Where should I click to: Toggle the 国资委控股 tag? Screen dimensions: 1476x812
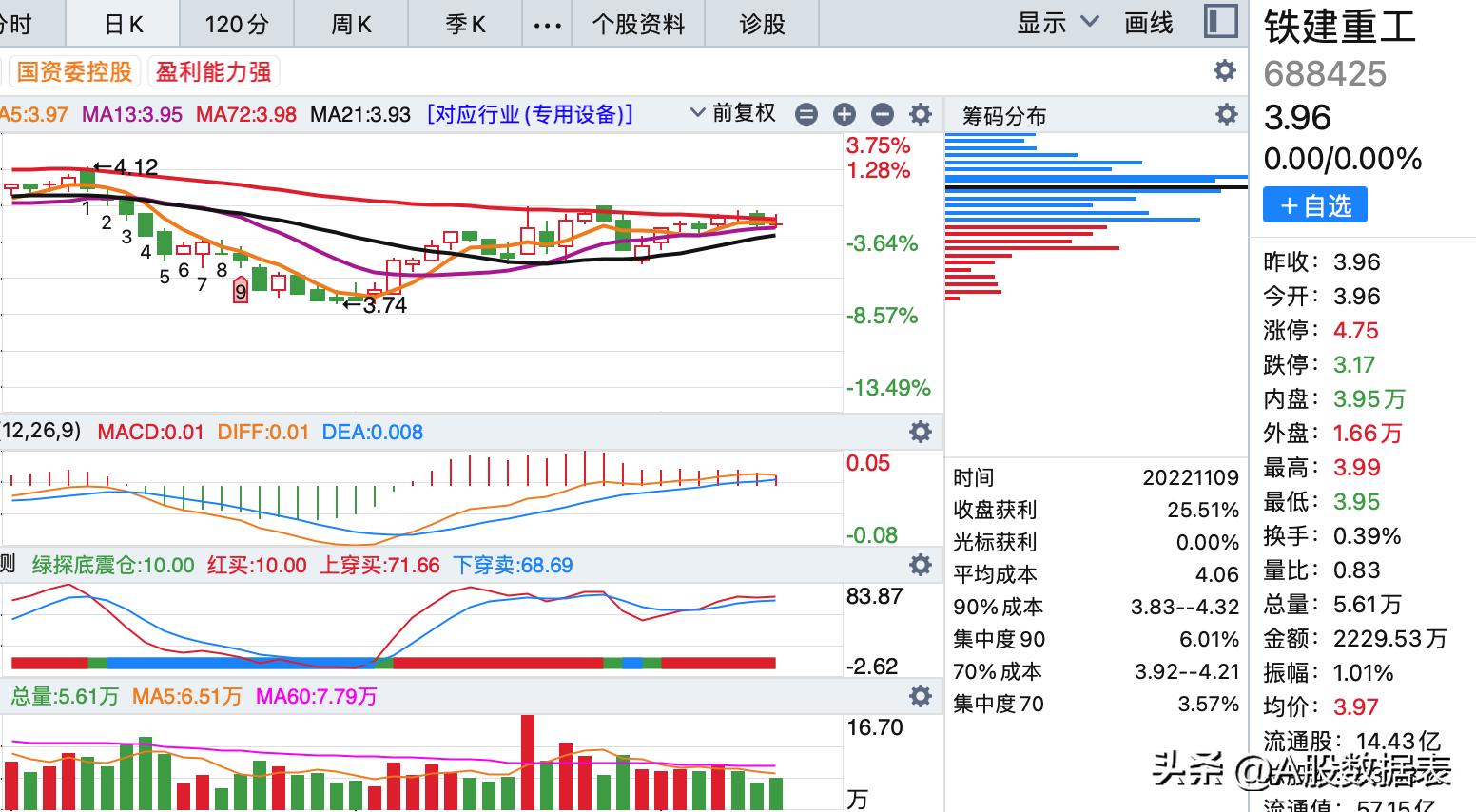pyautogui.click(x=74, y=71)
